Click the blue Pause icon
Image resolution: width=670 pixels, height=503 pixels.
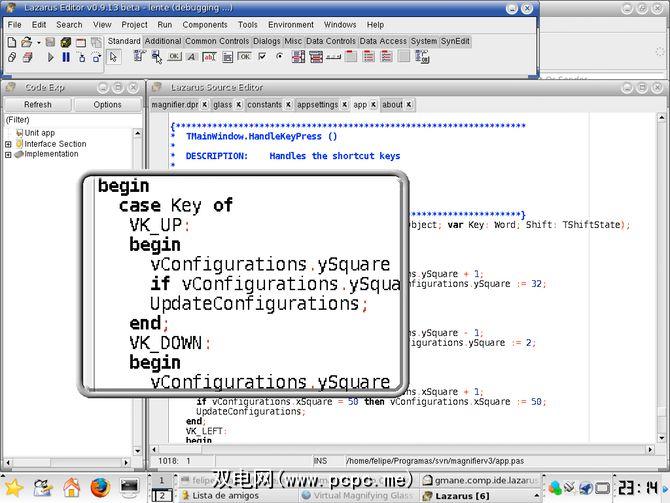[x=66, y=57]
